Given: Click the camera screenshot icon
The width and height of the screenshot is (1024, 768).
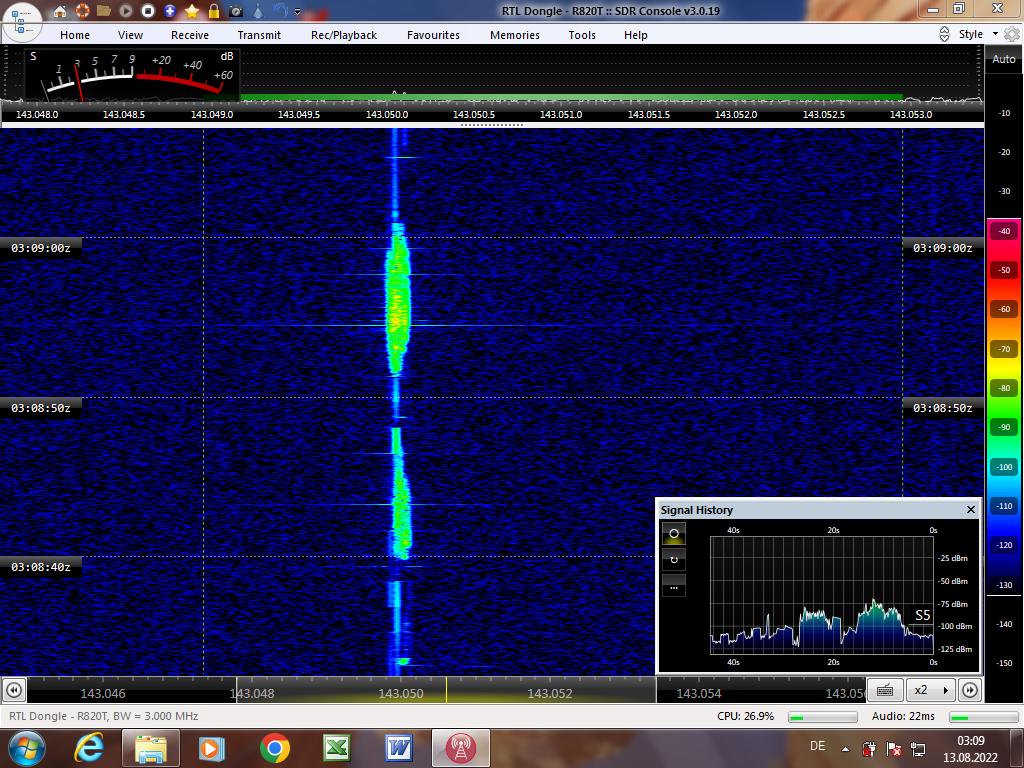Looking at the screenshot, I should pyautogui.click(x=236, y=11).
